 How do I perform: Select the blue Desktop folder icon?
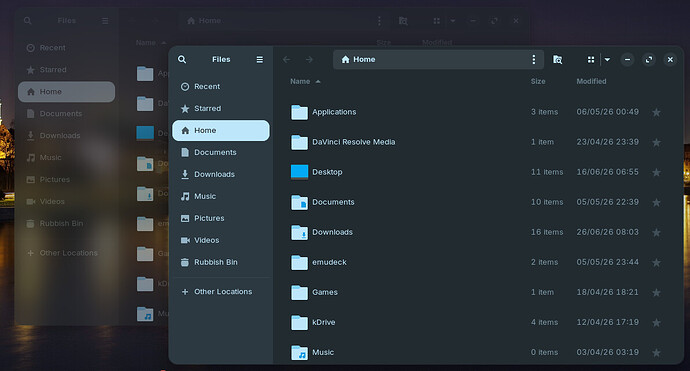coord(299,172)
